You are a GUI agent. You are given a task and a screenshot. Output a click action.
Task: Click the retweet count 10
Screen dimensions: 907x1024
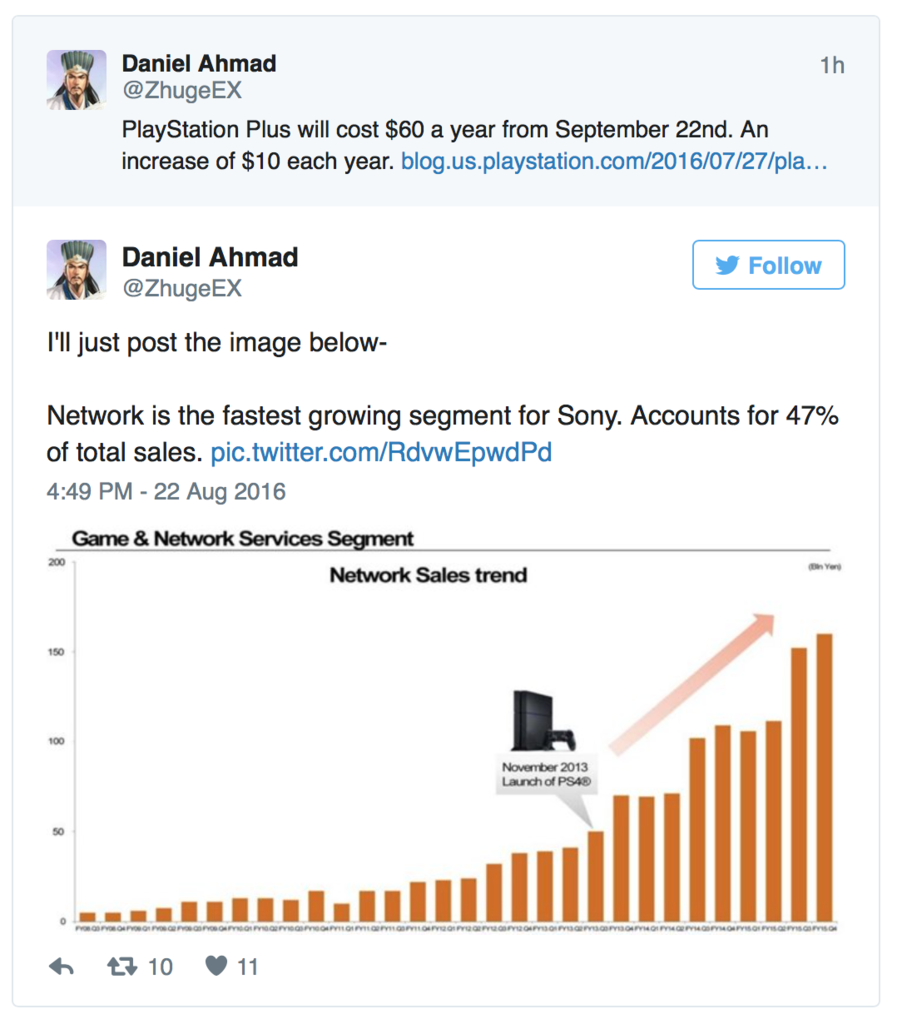161,967
